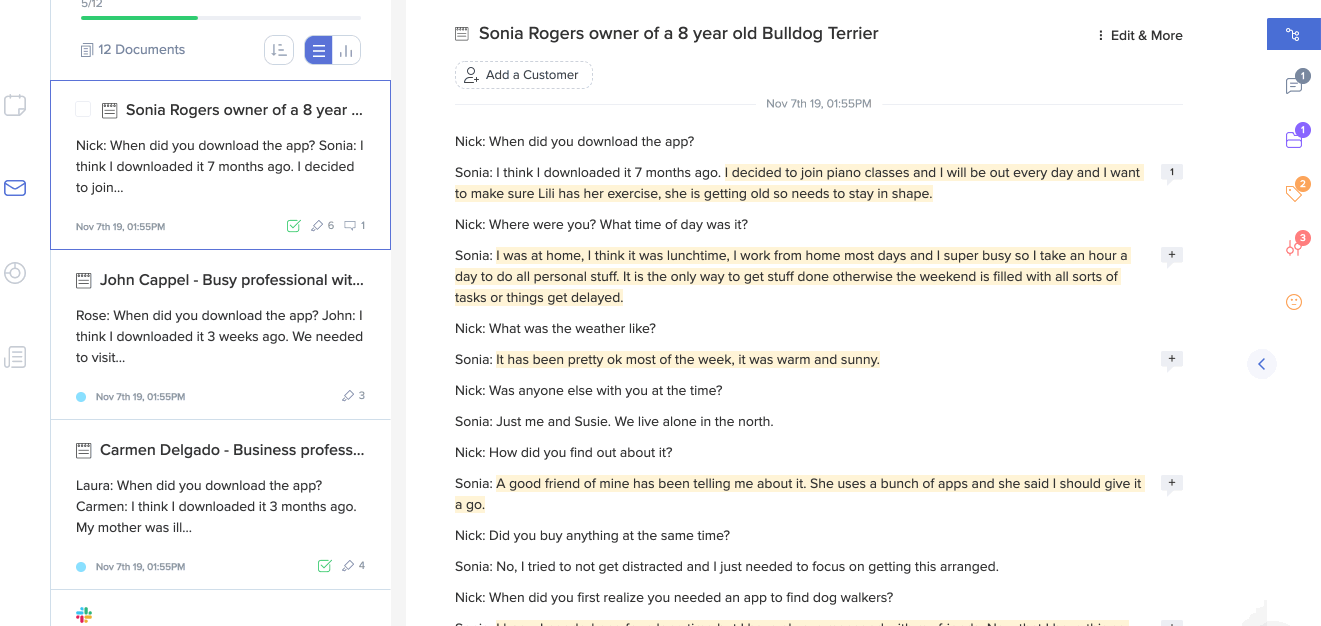Click the Slack icon under Carmen card
The image size is (1321, 626).
pyautogui.click(x=84, y=615)
